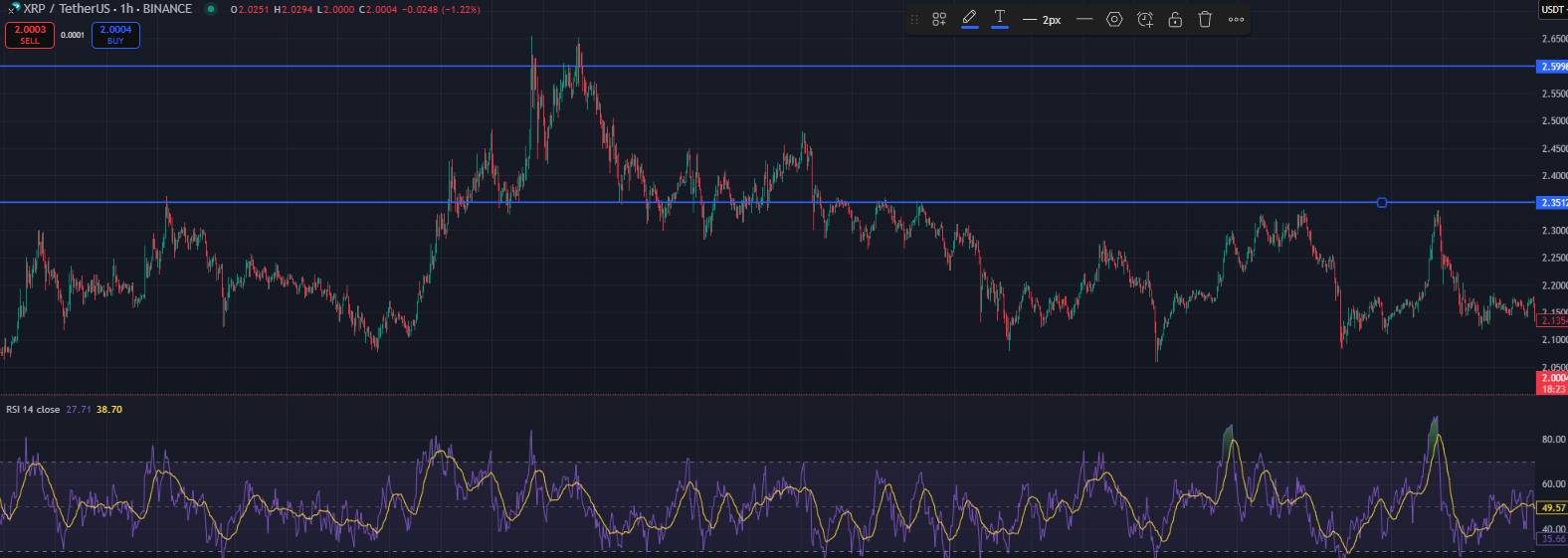This screenshot has height=558, width=1568.
Task: Add alert on horizontal line clock icon
Action: 1145,19
